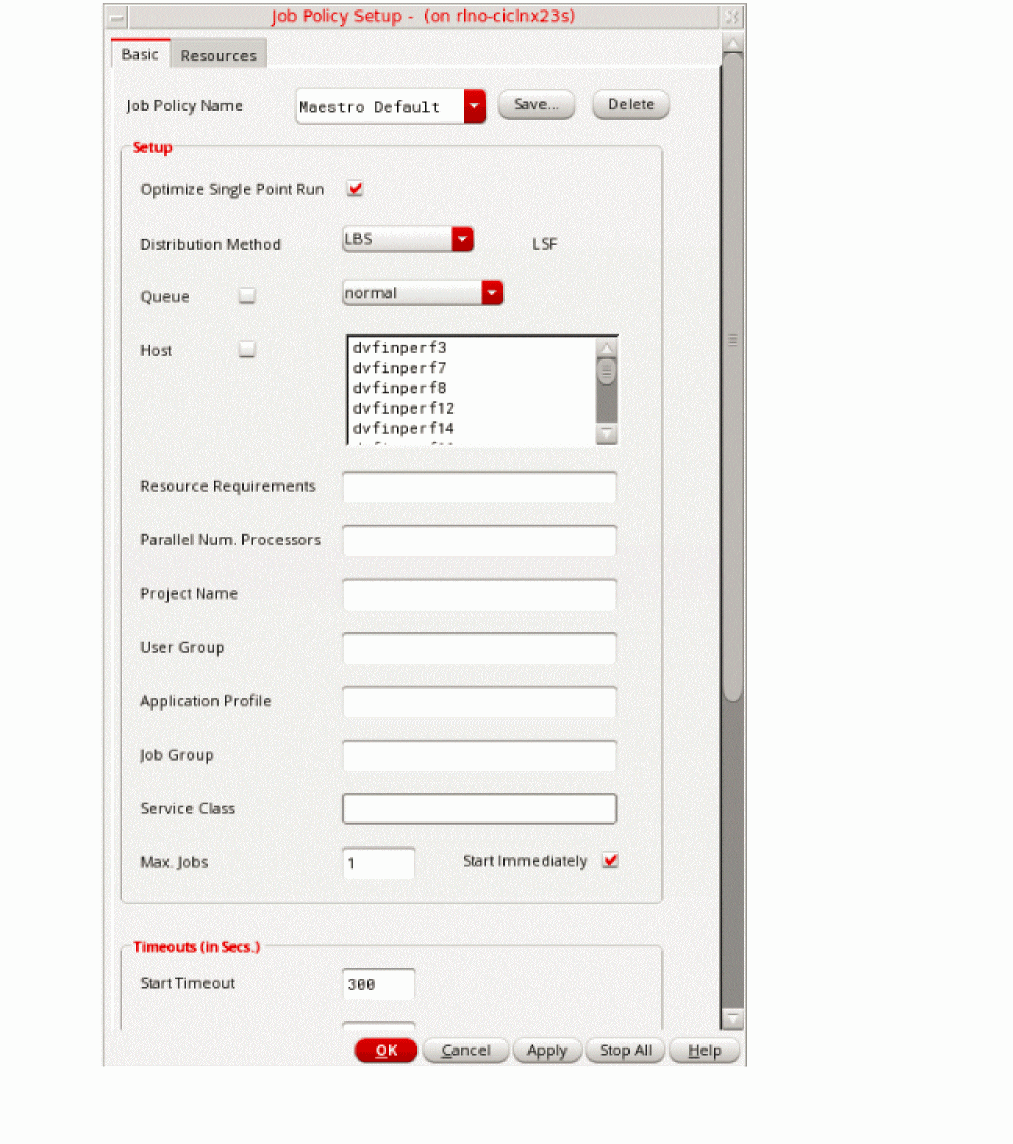Focus the Parallel Num. Processors field
The image size is (1013, 1144).
479,541
